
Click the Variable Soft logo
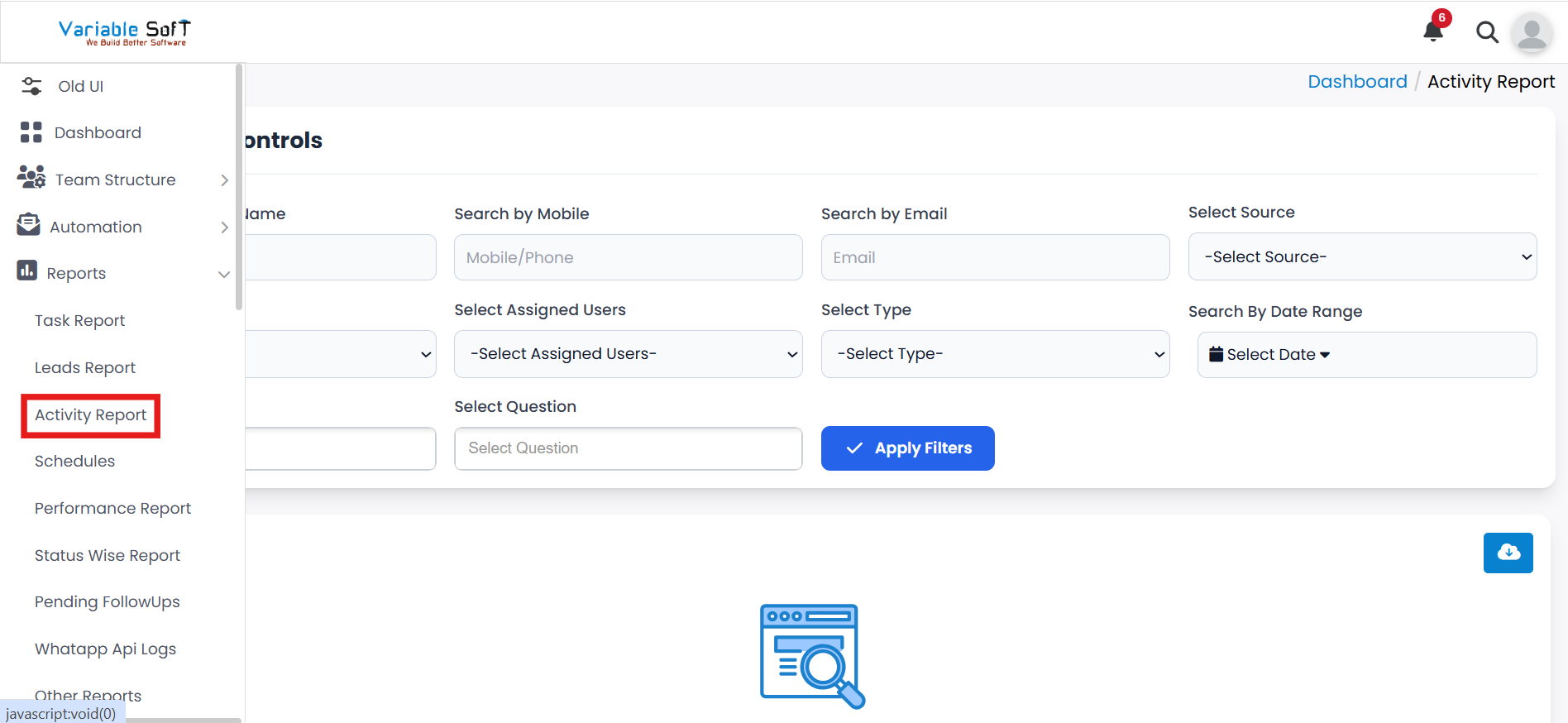124,32
